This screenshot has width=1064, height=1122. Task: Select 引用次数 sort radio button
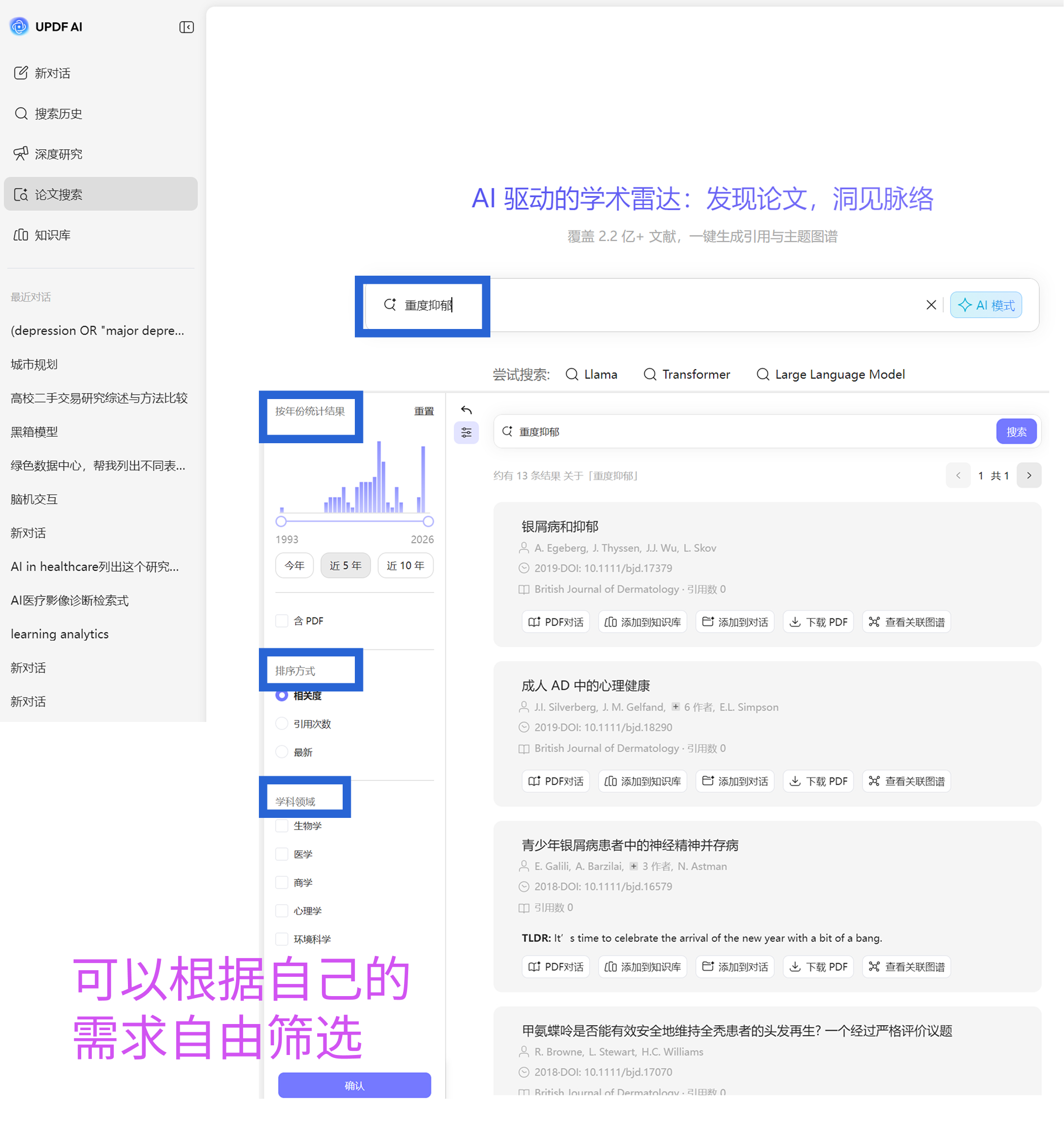pyautogui.click(x=281, y=724)
